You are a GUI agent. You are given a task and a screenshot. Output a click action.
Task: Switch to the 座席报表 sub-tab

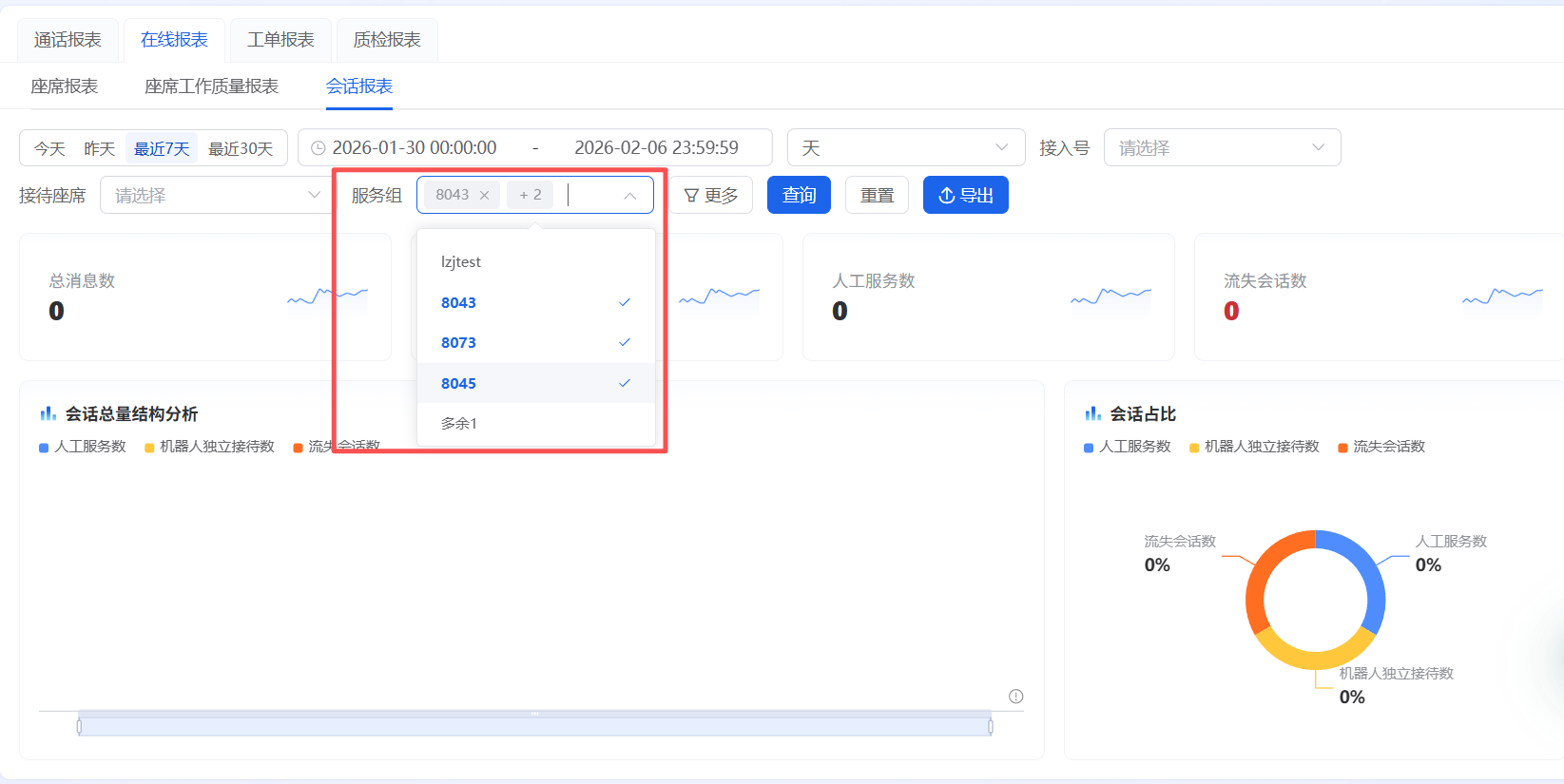point(65,86)
